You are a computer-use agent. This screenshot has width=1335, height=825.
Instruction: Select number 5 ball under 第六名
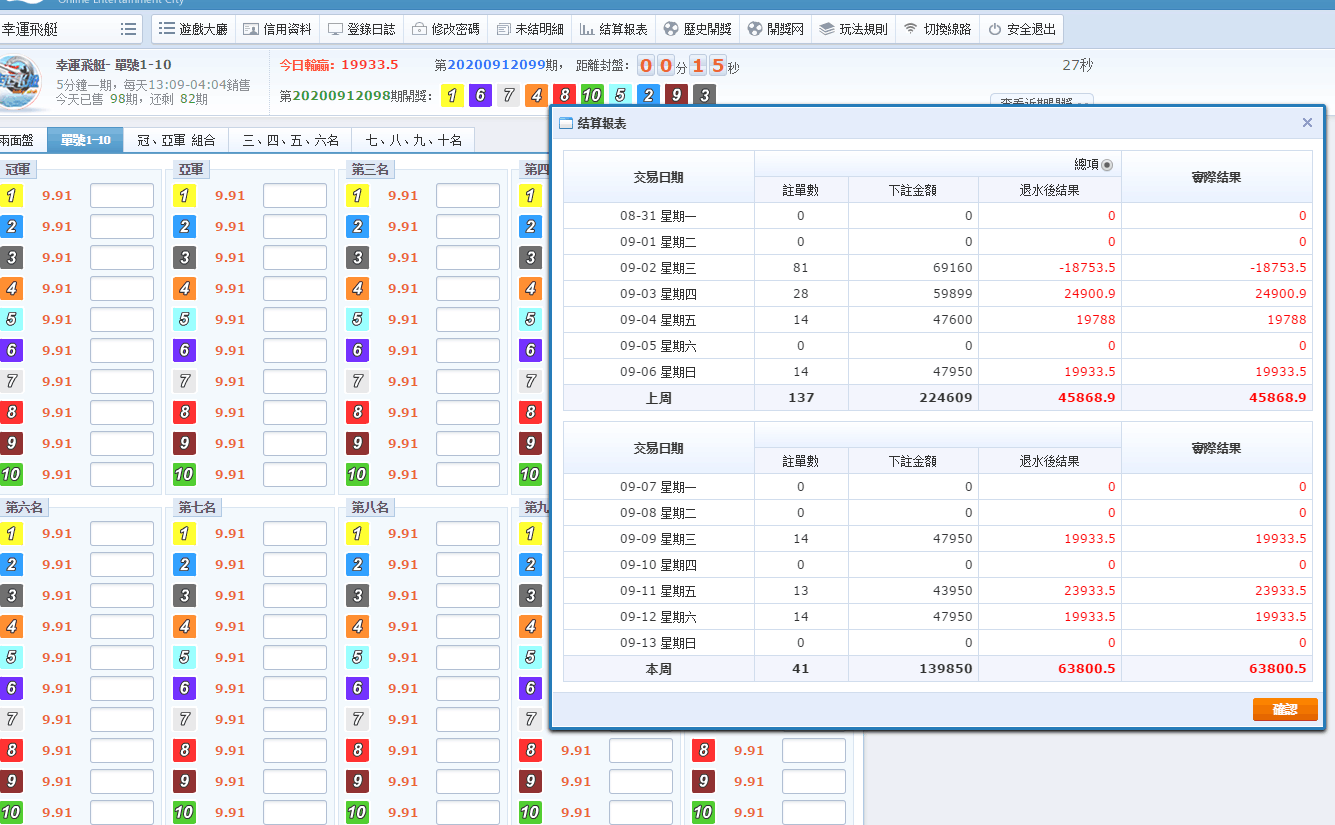pos(11,658)
